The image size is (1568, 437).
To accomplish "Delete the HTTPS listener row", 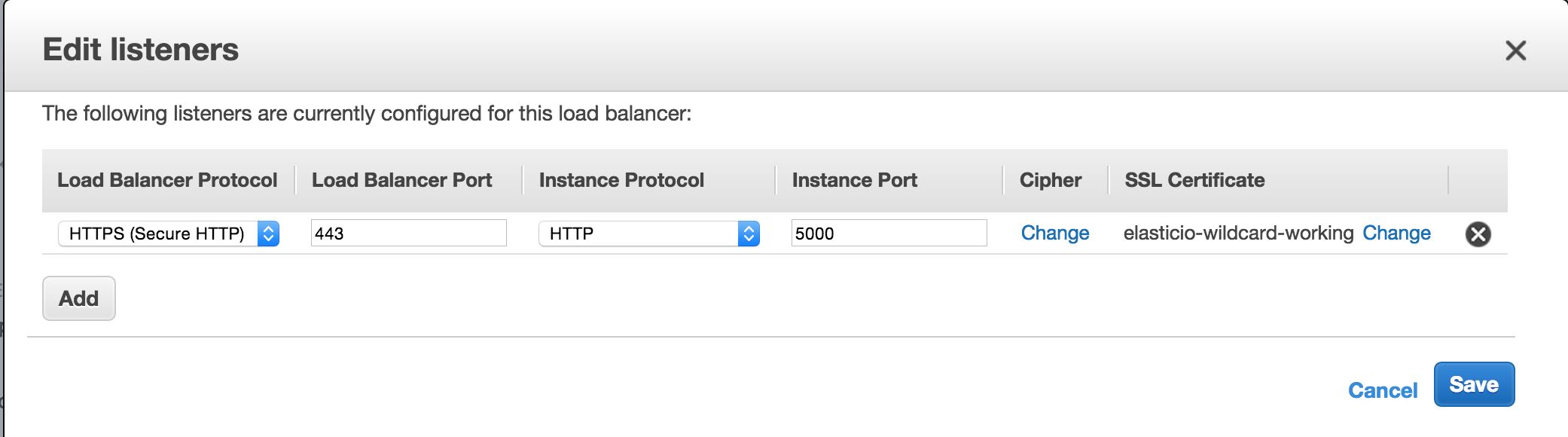I will [x=1478, y=234].
